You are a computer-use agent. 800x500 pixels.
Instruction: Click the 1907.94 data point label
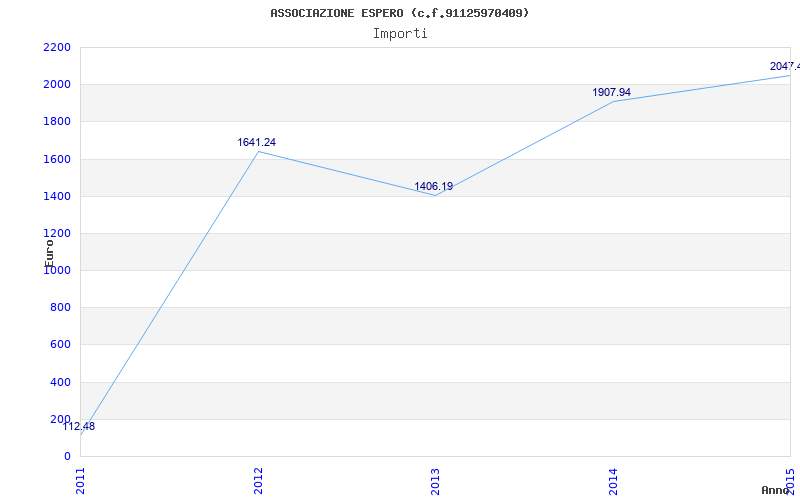(x=611, y=92)
